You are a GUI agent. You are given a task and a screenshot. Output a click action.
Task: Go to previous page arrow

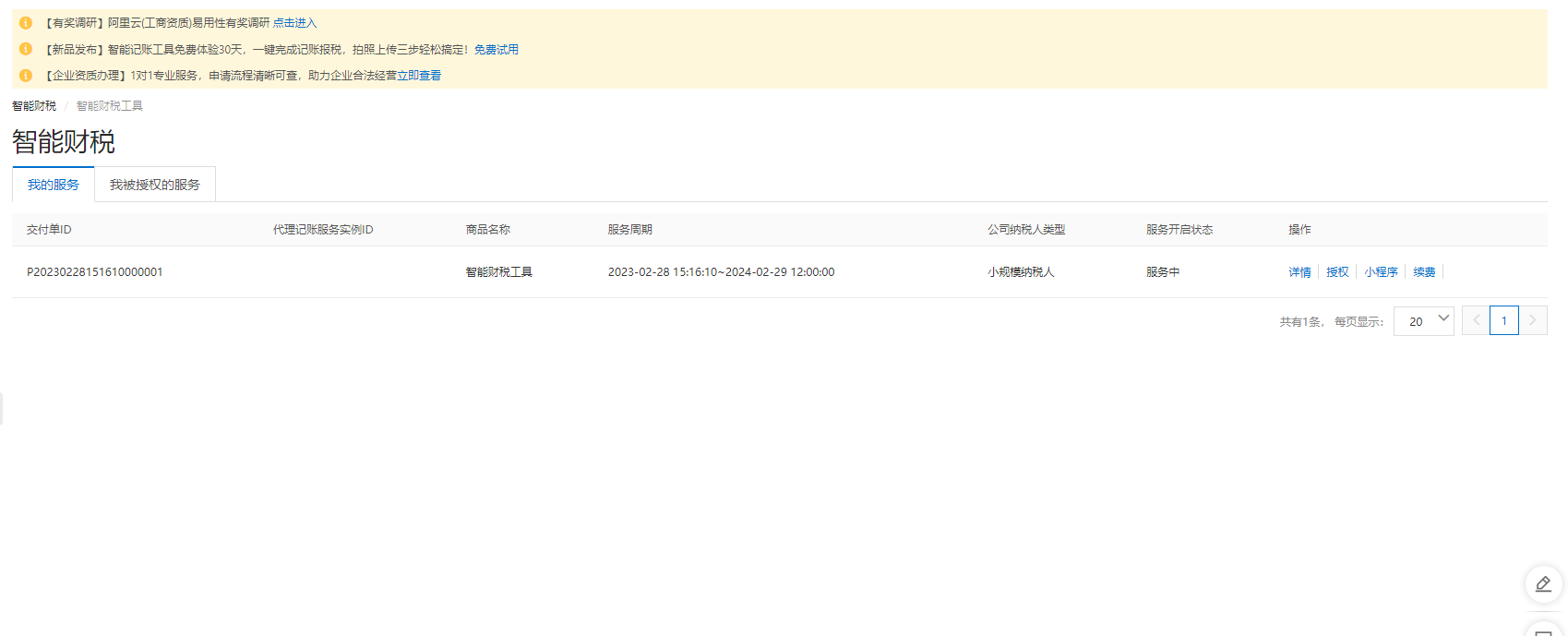[1476, 320]
